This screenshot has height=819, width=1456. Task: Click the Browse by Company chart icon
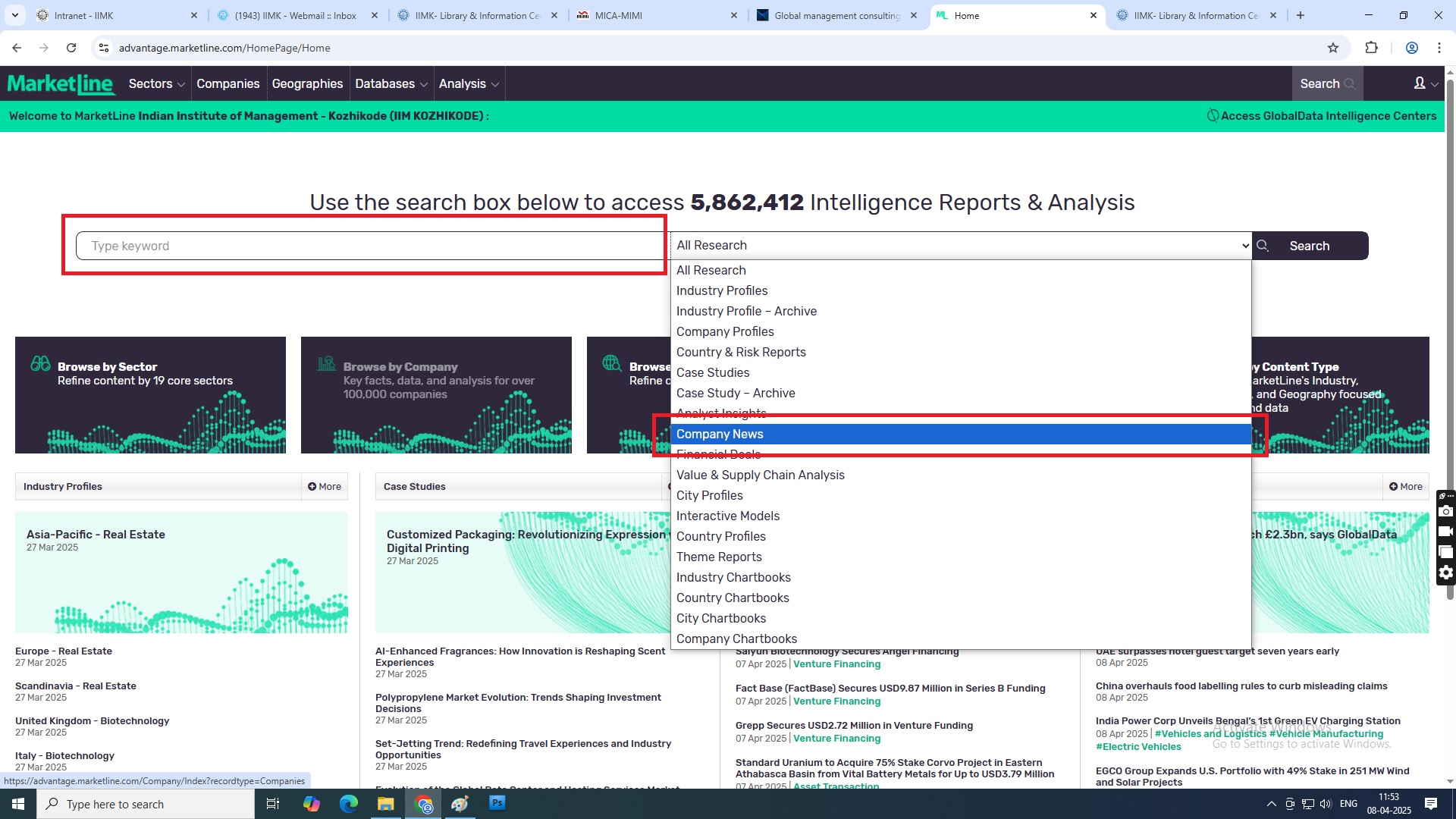[x=326, y=364]
